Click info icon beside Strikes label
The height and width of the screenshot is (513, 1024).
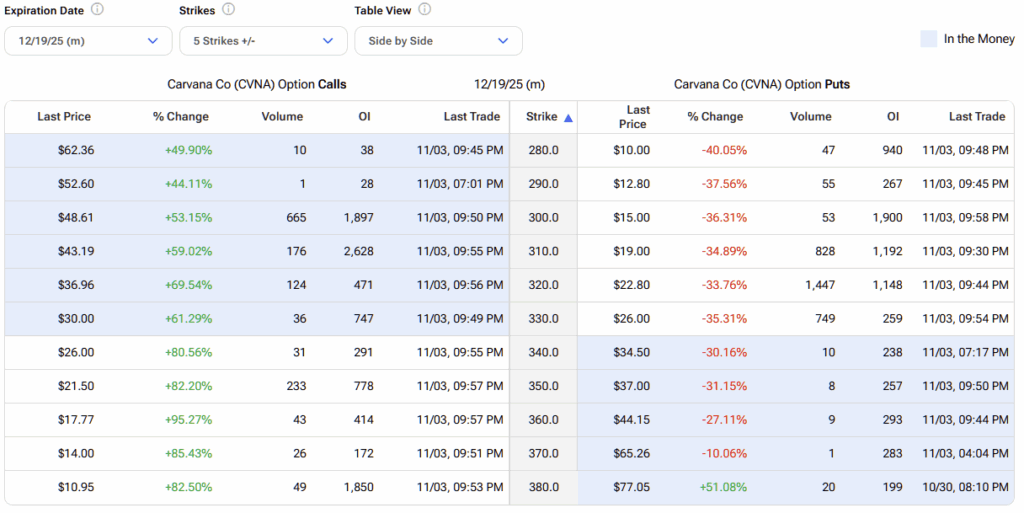coord(228,9)
